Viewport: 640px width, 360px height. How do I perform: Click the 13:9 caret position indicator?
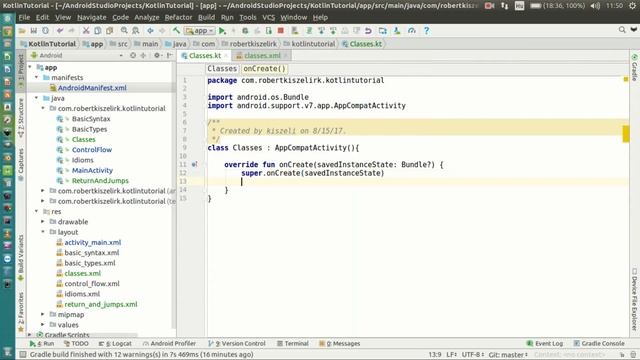click(435, 355)
